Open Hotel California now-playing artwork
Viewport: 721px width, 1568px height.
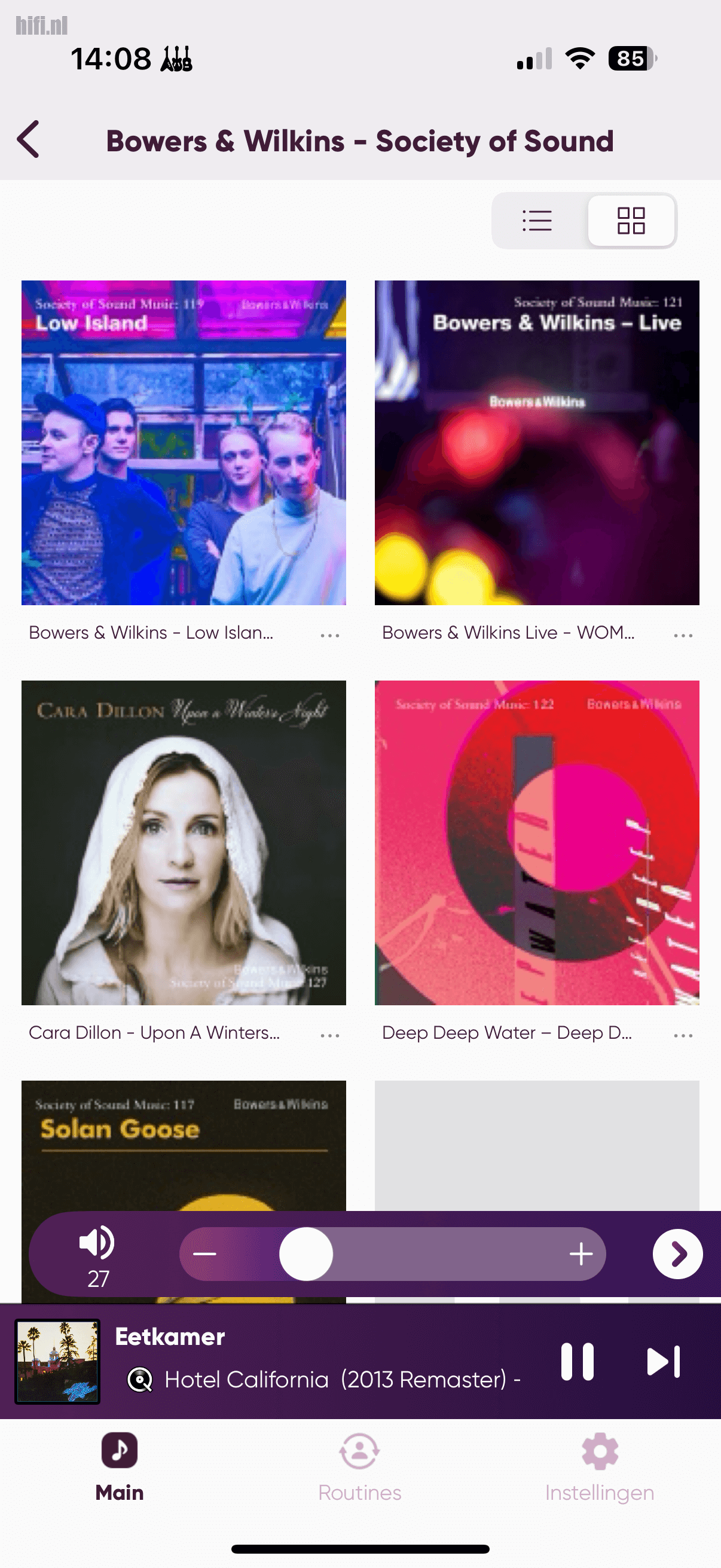[57, 1362]
